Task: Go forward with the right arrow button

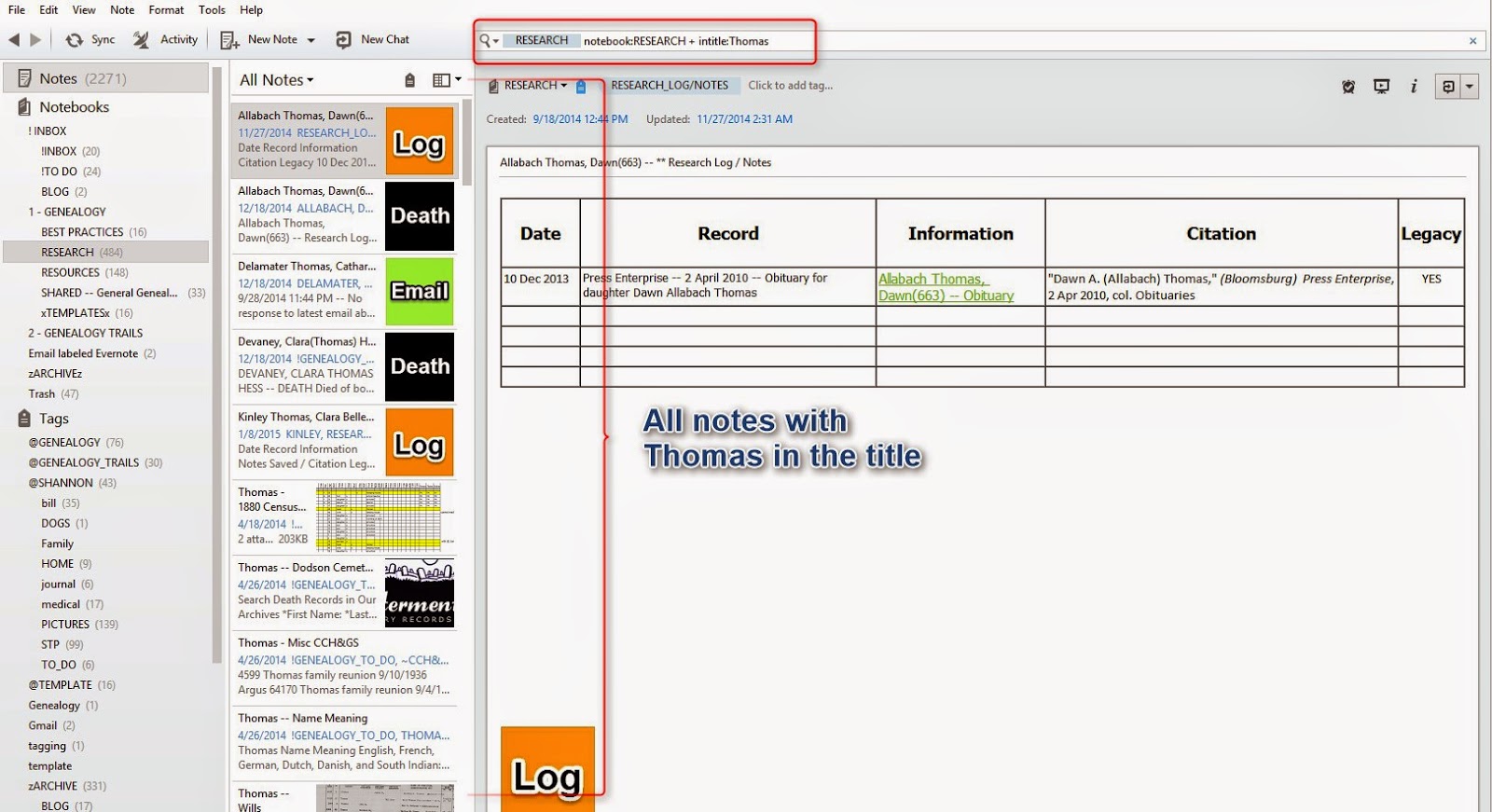Action: coord(35,39)
